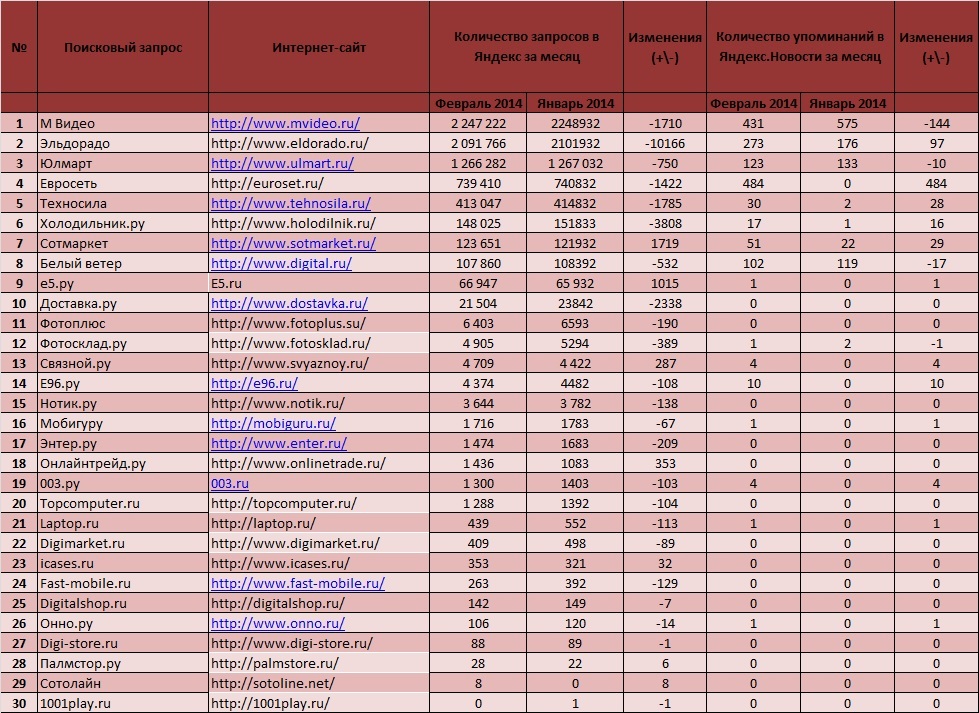Select the 'Евросеть' cell
The image size is (979, 713).
[123, 184]
